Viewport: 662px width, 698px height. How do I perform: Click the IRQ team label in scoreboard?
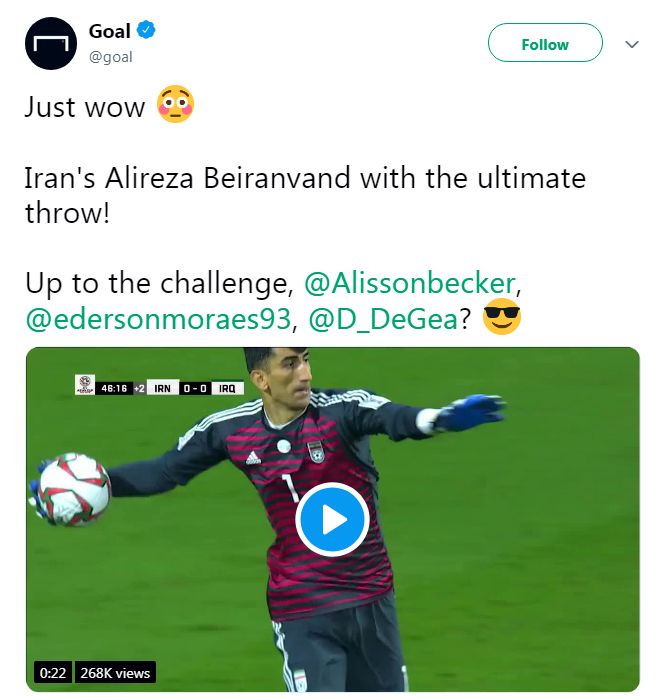coord(227,388)
